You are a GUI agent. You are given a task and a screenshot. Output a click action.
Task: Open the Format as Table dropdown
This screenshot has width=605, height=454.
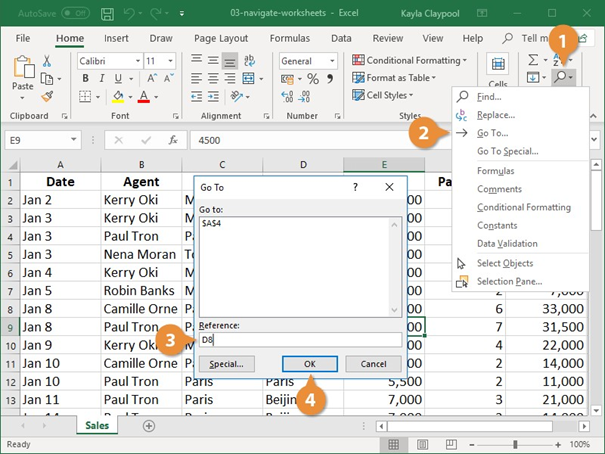[394, 78]
